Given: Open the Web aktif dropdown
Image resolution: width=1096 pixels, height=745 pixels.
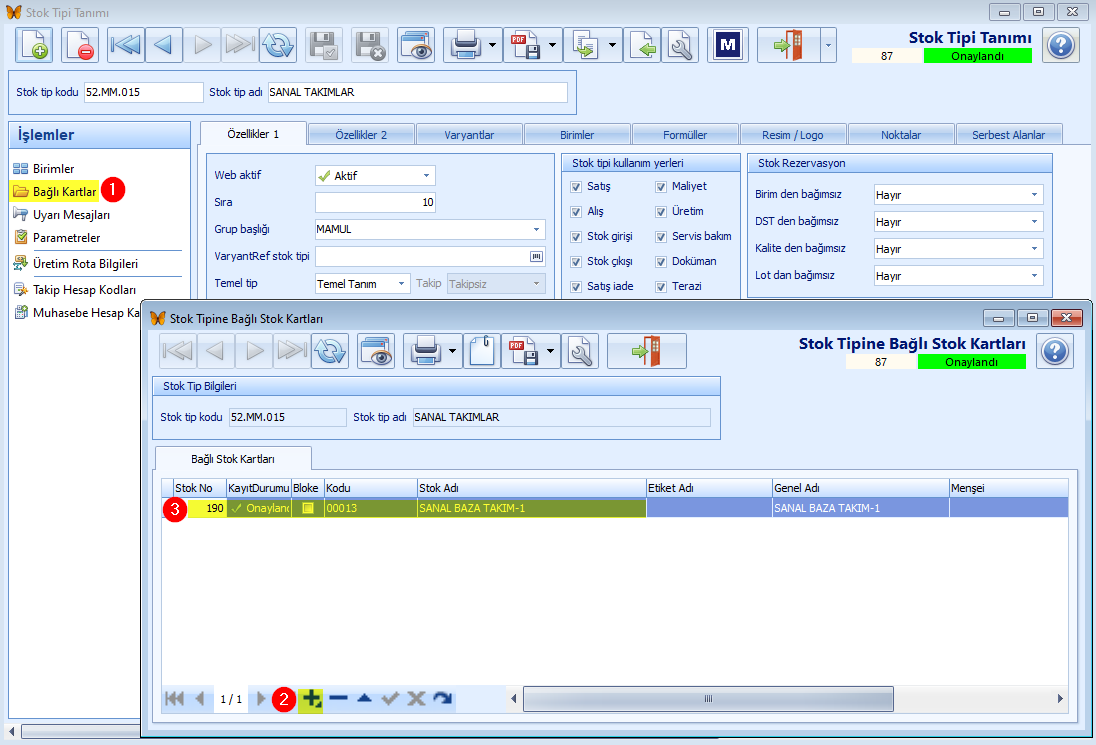Looking at the screenshot, I should pos(426,175).
